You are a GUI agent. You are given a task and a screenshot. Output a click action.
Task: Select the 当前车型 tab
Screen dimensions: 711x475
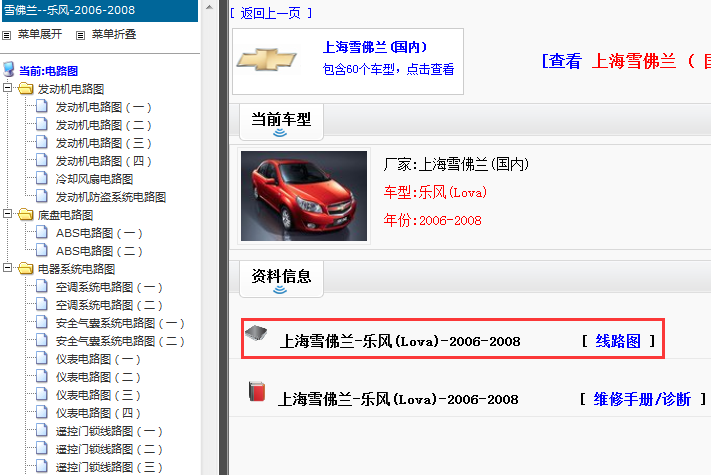(281, 122)
